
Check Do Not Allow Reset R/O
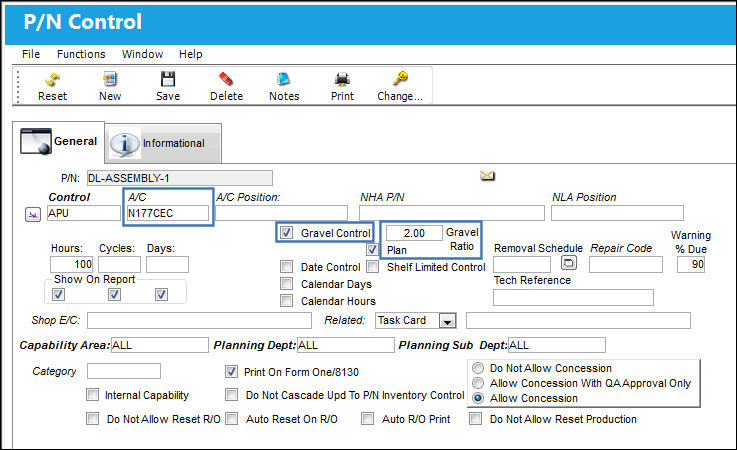click(x=93, y=418)
